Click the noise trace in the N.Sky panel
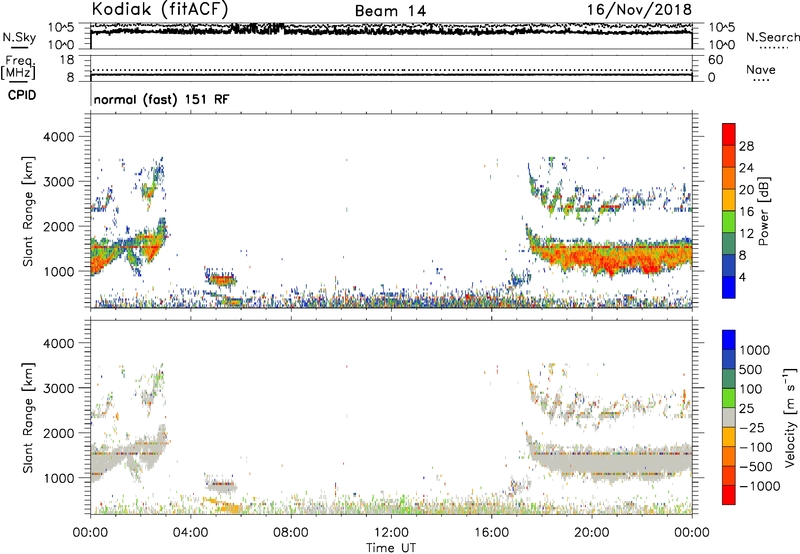Viewport: 800px width, 554px height. tap(391, 31)
